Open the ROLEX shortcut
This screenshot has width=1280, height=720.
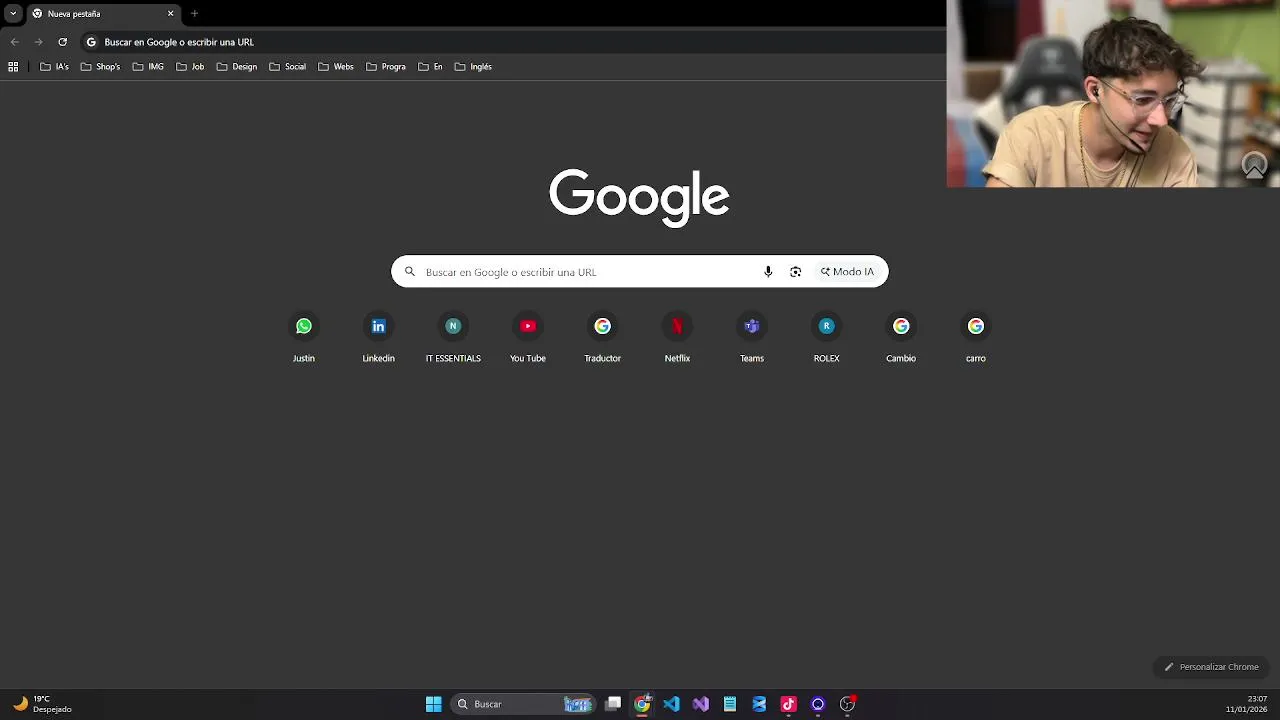(826, 337)
